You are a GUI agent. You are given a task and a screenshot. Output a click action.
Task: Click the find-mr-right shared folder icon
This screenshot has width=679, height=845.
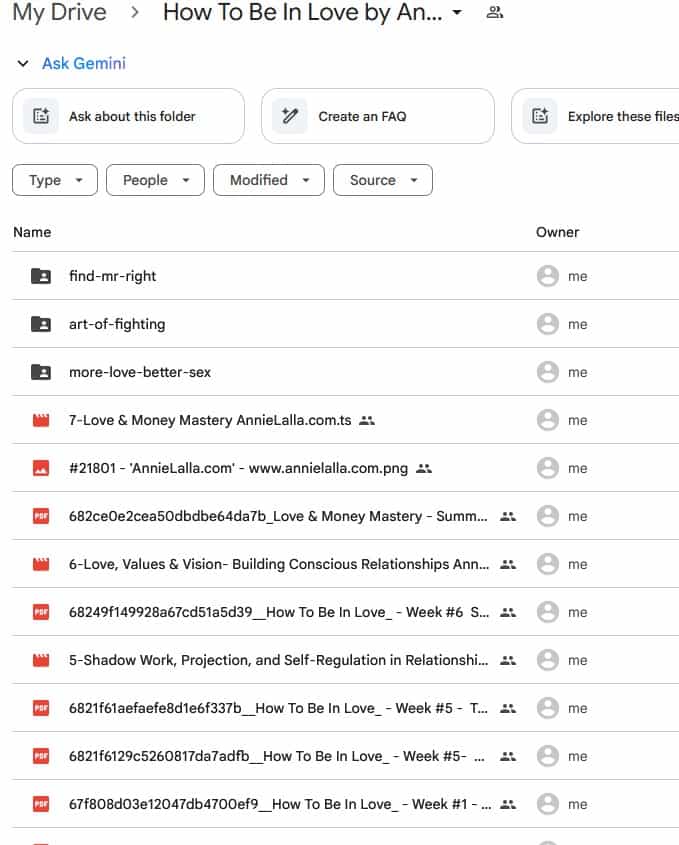pos(41,276)
